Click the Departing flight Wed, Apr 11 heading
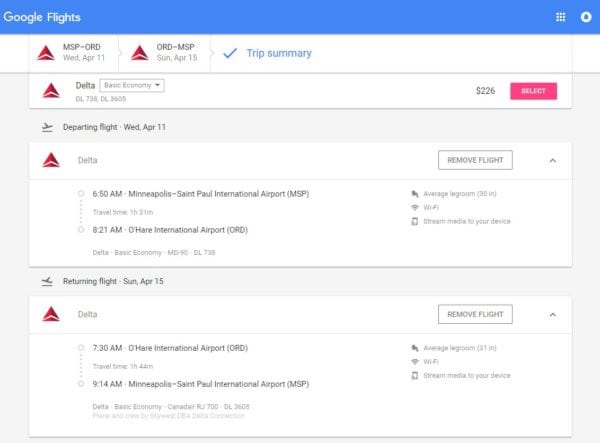Viewport: 600px width, 443px height. [x=114, y=127]
